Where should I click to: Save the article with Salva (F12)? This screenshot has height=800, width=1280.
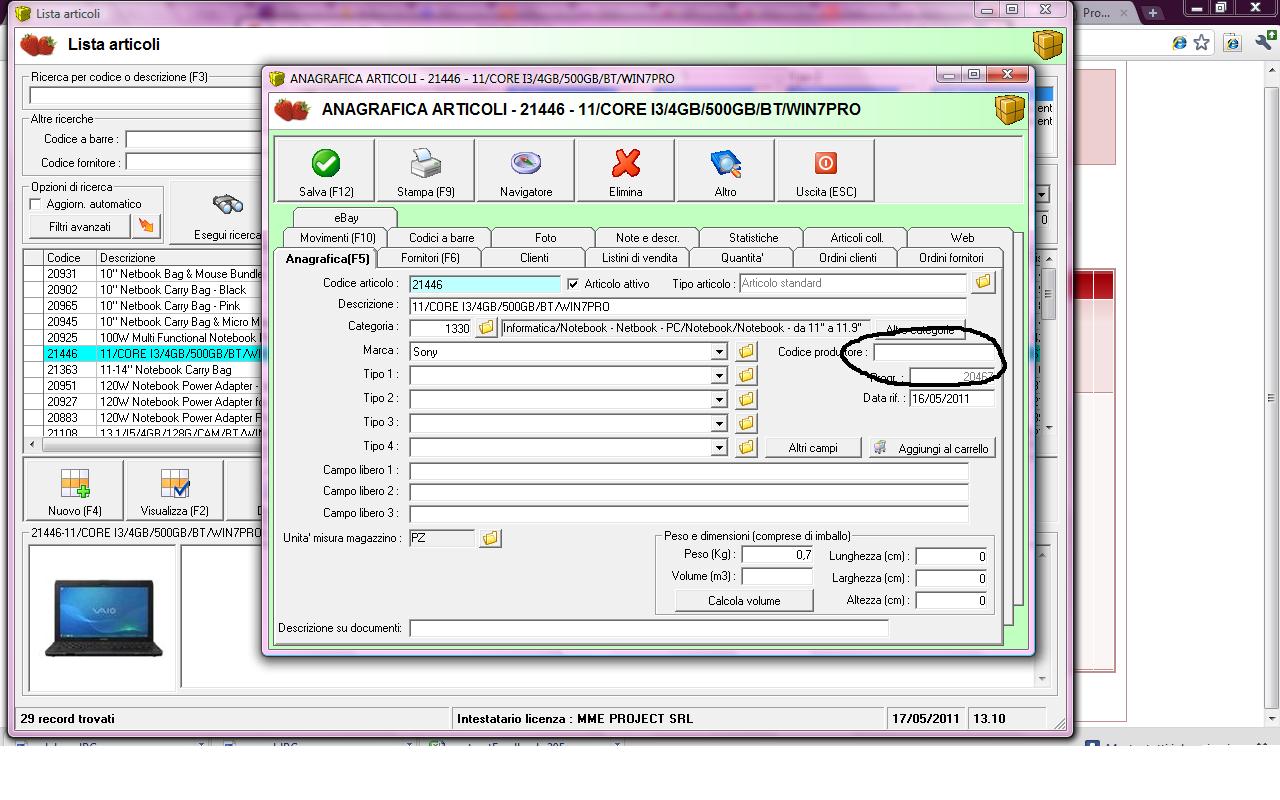(x=325, y=170)
